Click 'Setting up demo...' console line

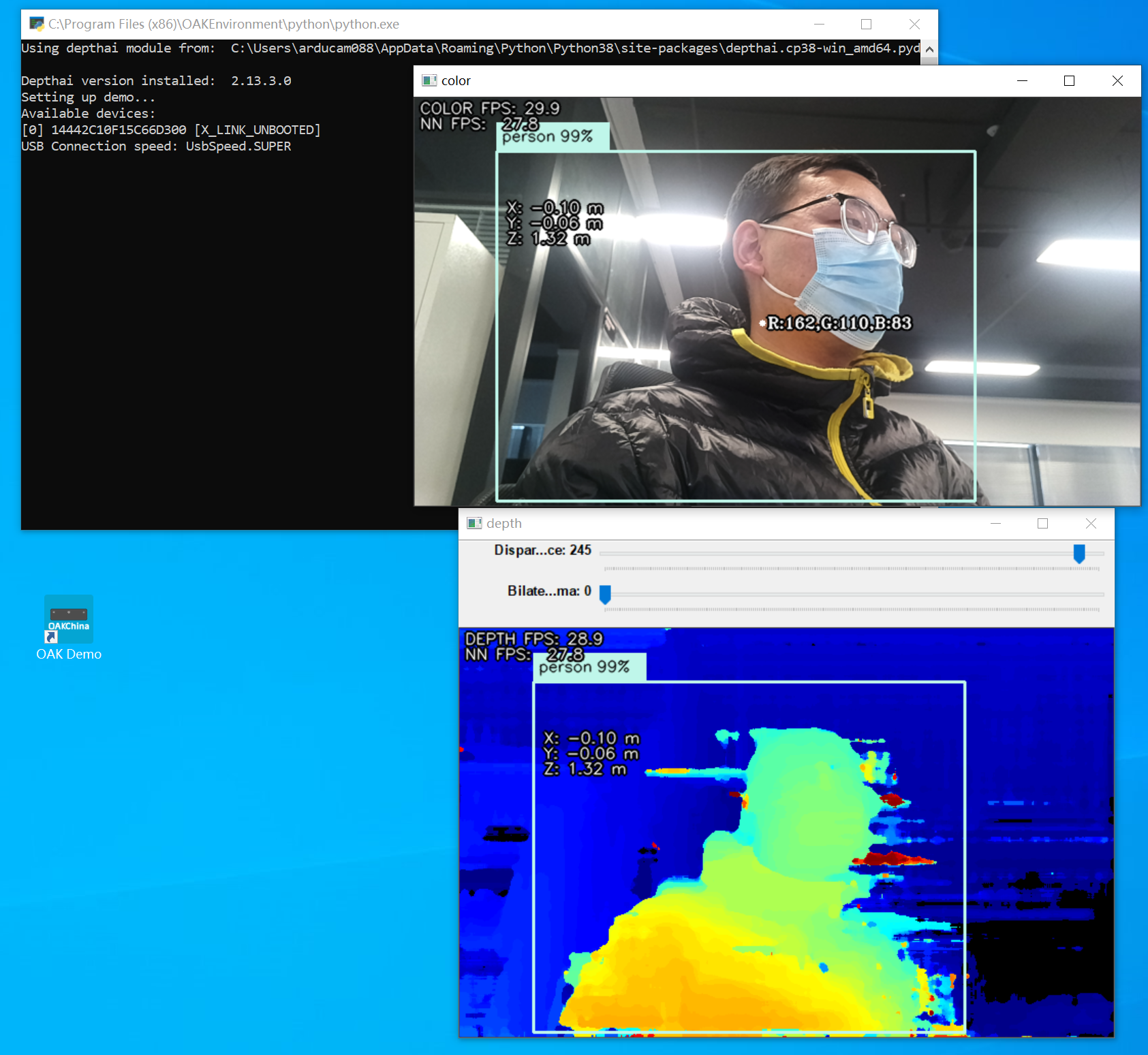(x=89, y=97)
